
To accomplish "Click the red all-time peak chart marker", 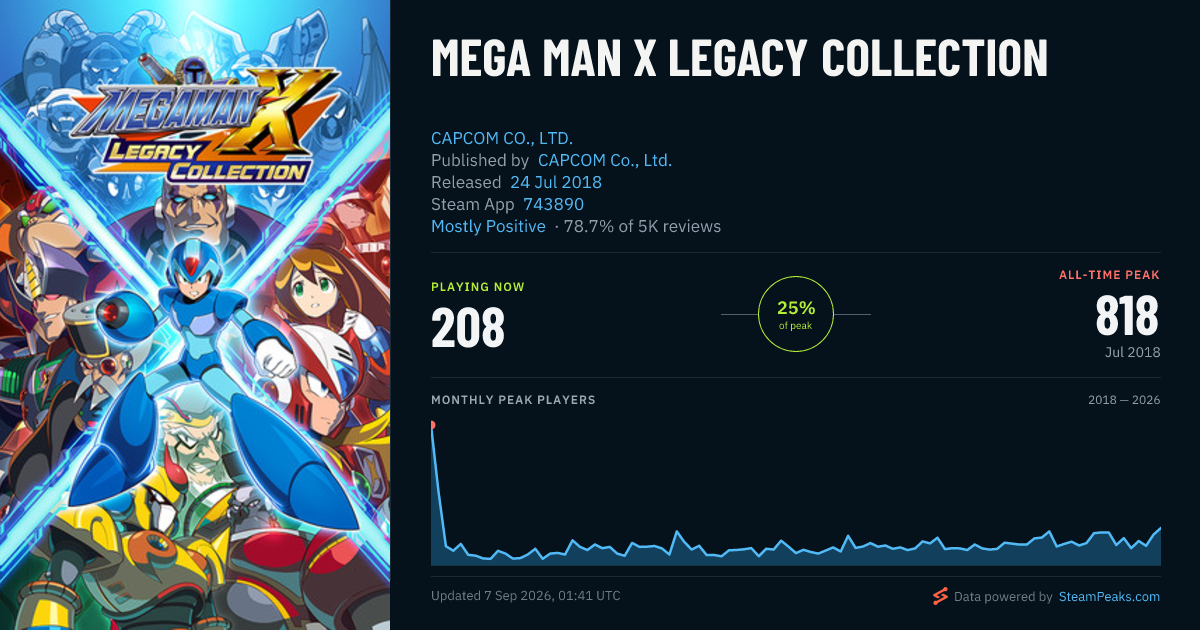I will click(x=432, y=425).
